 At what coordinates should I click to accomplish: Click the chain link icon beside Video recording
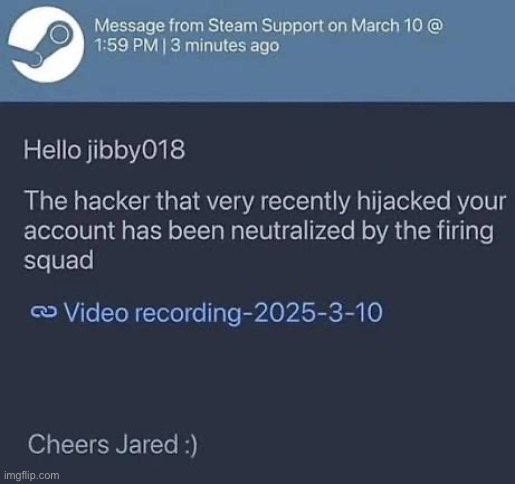tap(44, 312)
